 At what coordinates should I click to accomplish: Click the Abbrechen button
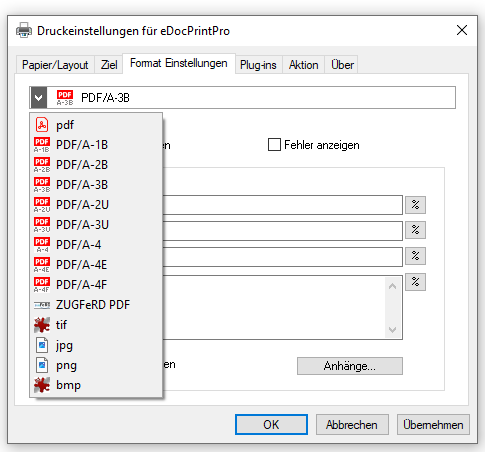coord(352,425)
